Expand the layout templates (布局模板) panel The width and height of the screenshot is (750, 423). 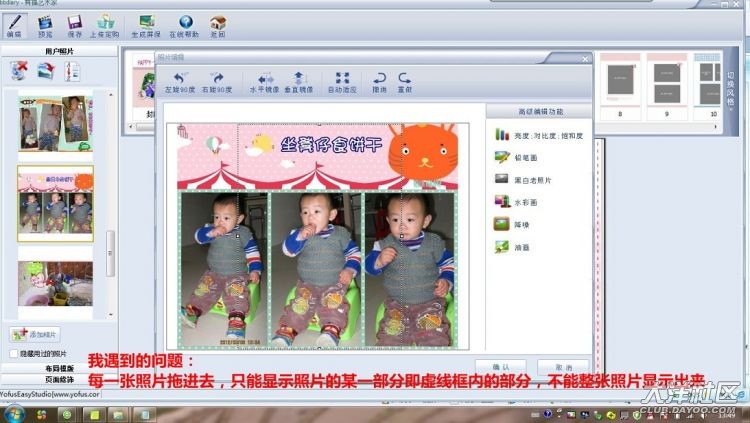(x=58, y=368)
